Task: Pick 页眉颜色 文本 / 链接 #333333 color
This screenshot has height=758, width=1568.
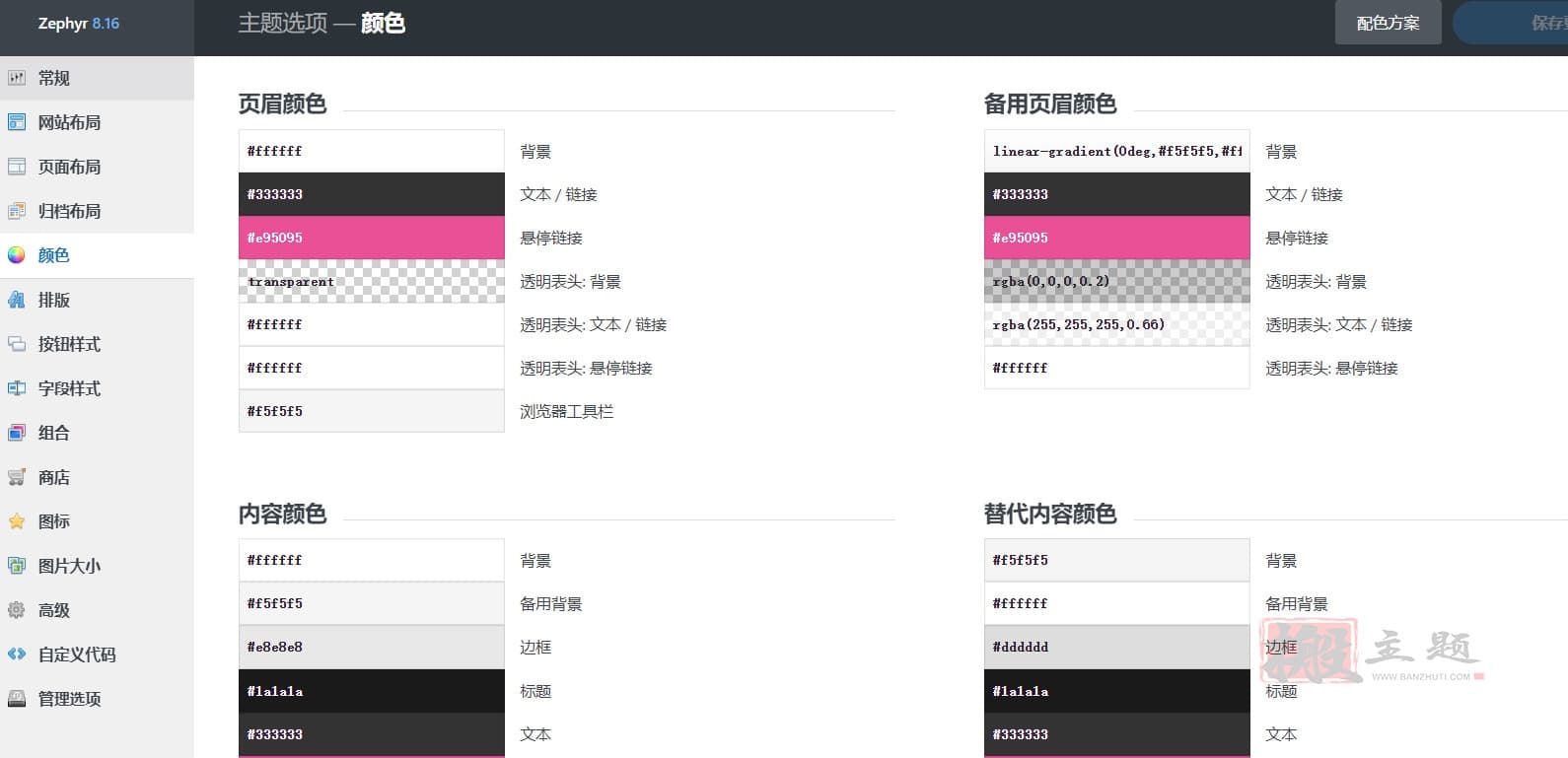Action: pos(372,194)
